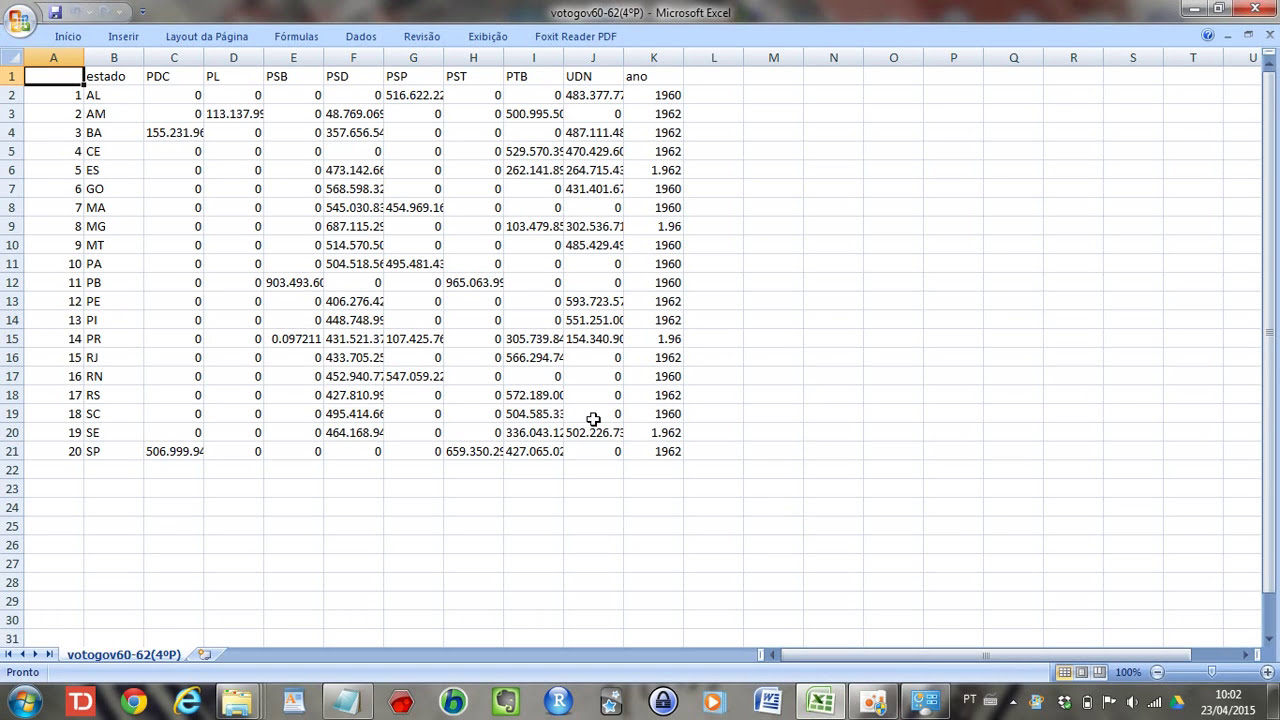Open Google Chrome from taskbar

tap(133, 702)
